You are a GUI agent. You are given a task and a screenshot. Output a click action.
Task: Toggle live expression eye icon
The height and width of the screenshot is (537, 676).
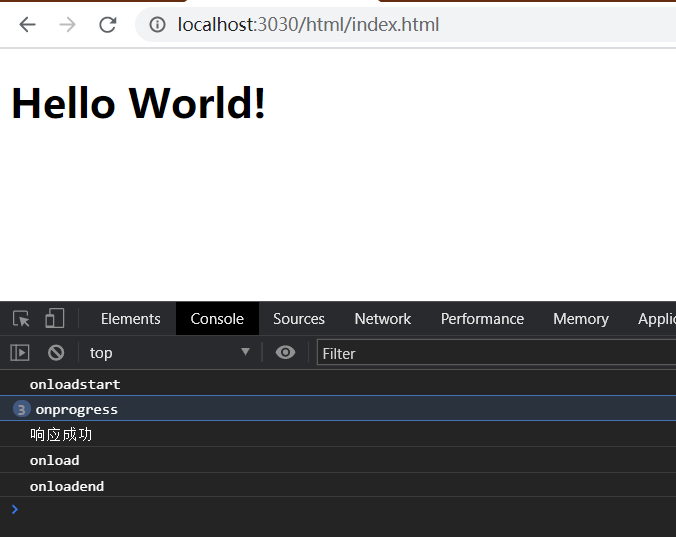coord(285,353)
